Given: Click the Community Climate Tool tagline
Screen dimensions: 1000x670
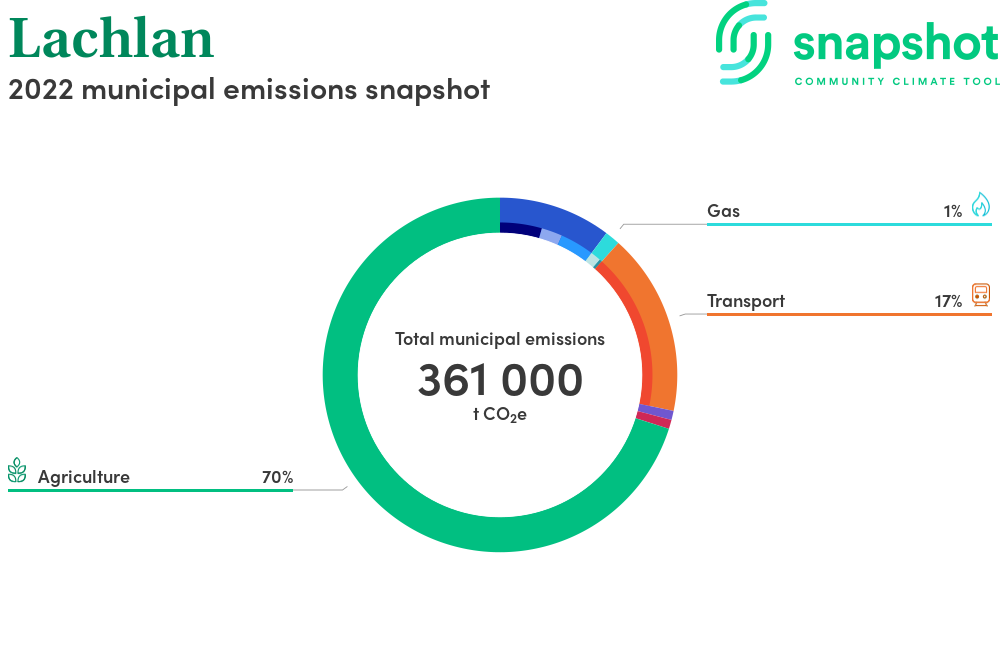Looking at the screenshot, I should pos(897,81).
